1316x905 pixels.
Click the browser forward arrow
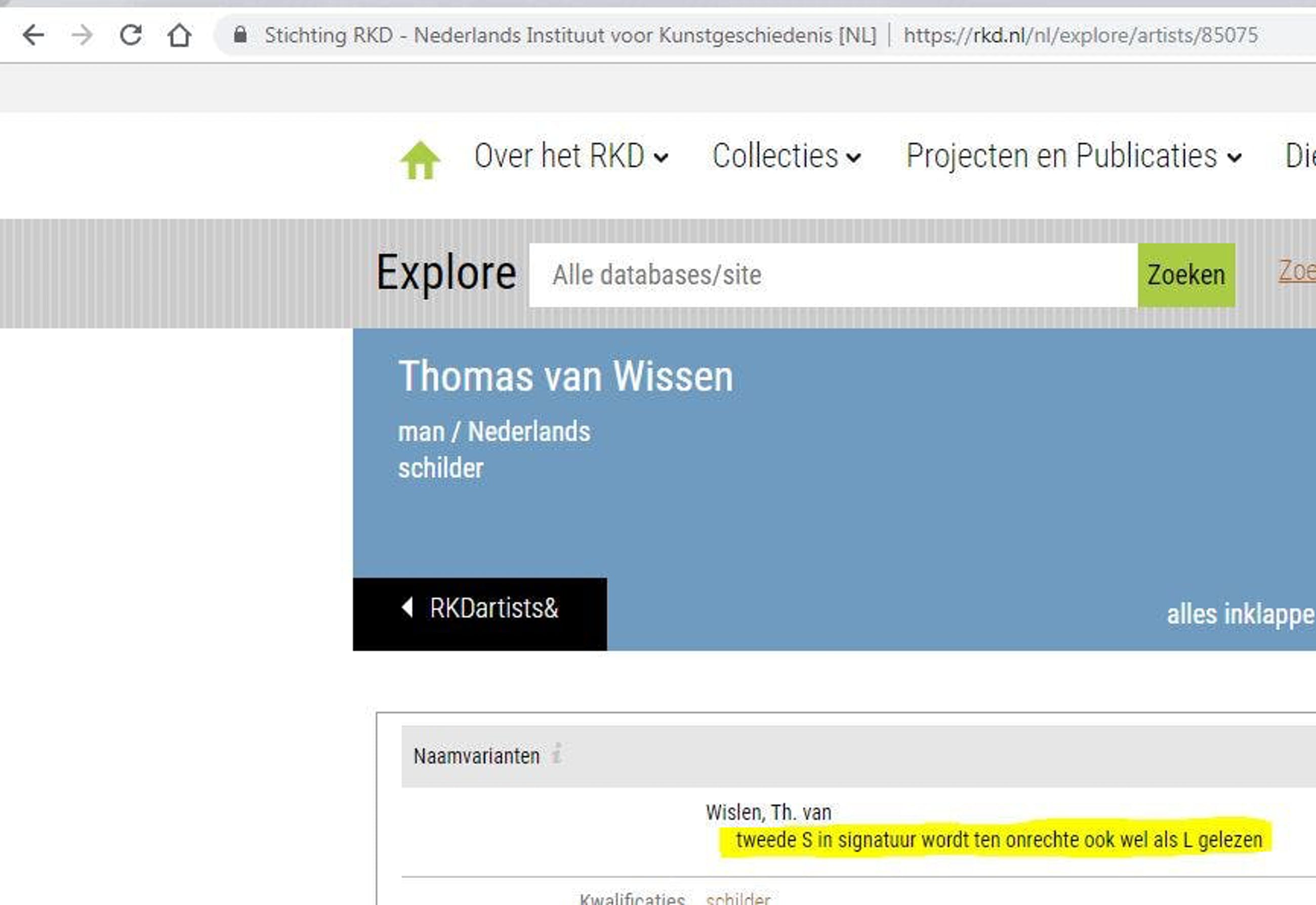click(x=82, y=35)
